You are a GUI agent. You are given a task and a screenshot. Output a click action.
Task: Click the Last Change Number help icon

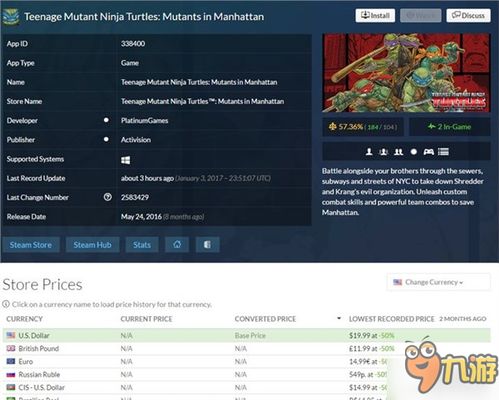point(107,197)
